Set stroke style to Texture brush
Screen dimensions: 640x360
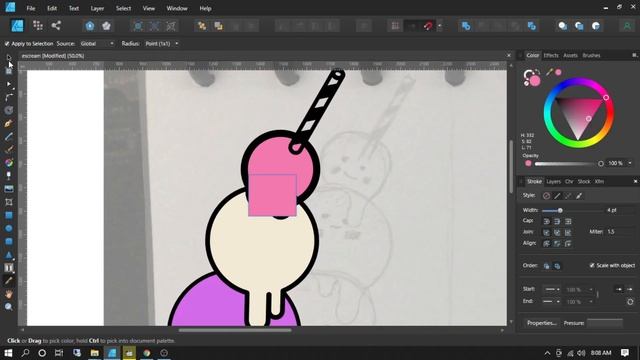pyautogui.click(x=579, y=196)
